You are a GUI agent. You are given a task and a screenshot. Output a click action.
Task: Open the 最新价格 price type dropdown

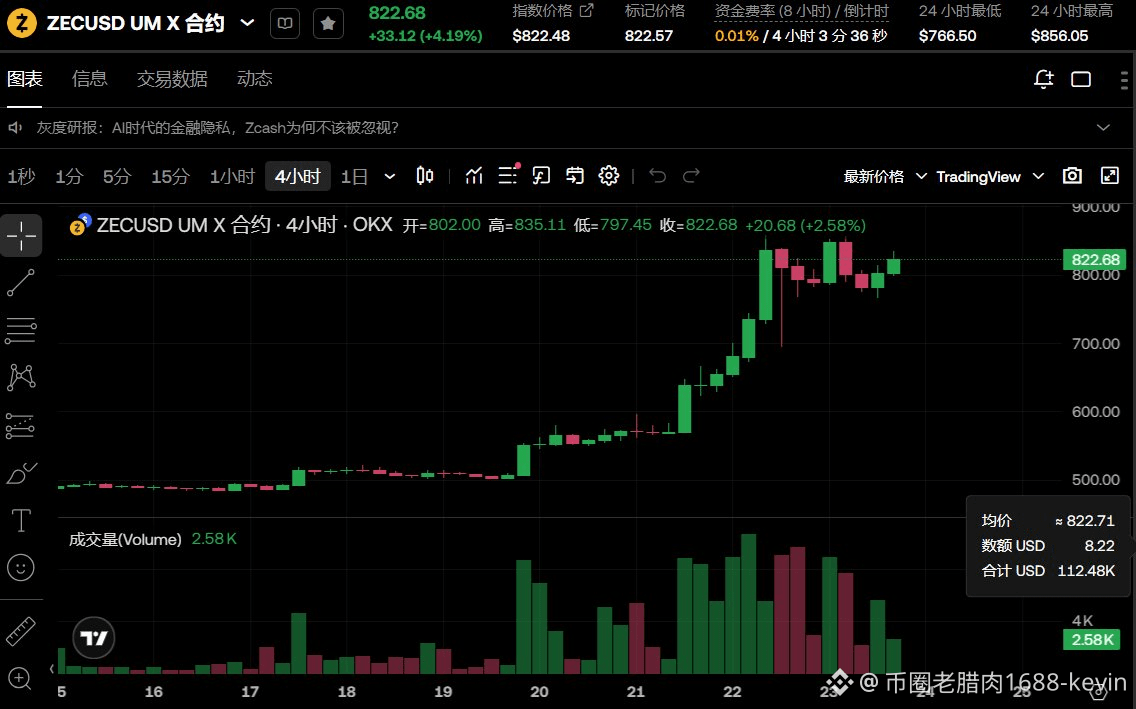click(885, 177)
